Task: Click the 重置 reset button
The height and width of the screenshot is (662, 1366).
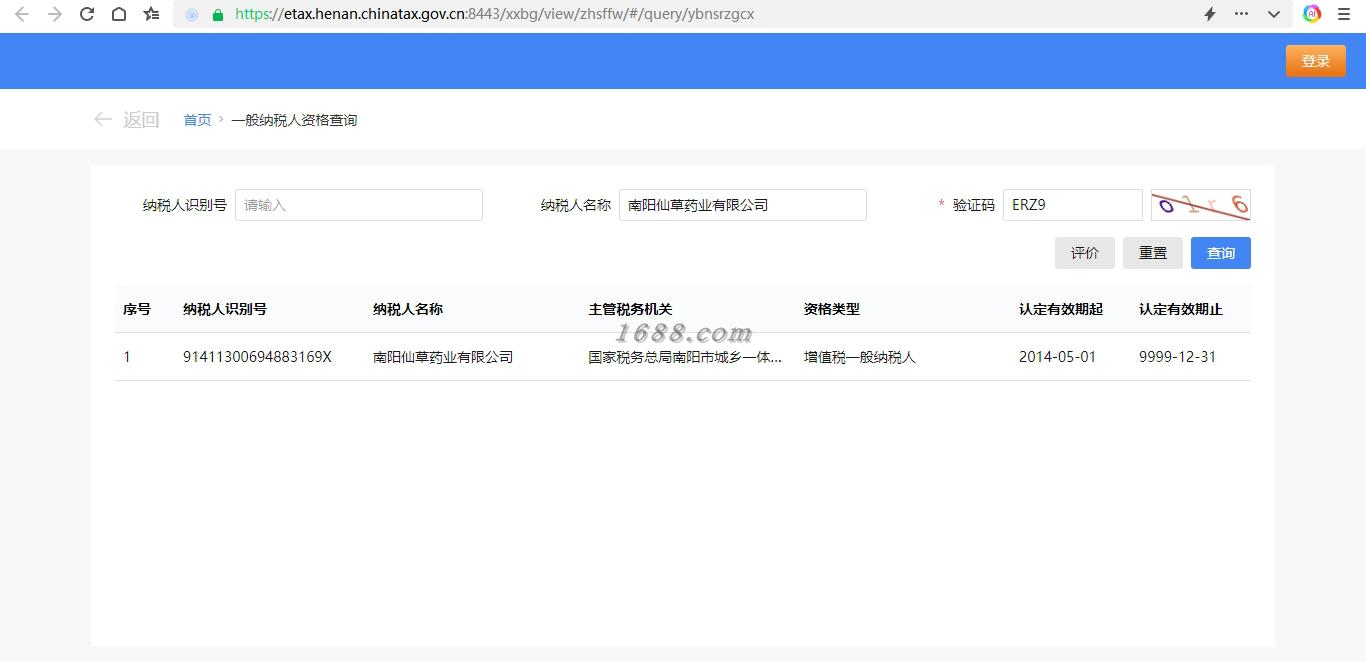Action: coord(1153,253)
